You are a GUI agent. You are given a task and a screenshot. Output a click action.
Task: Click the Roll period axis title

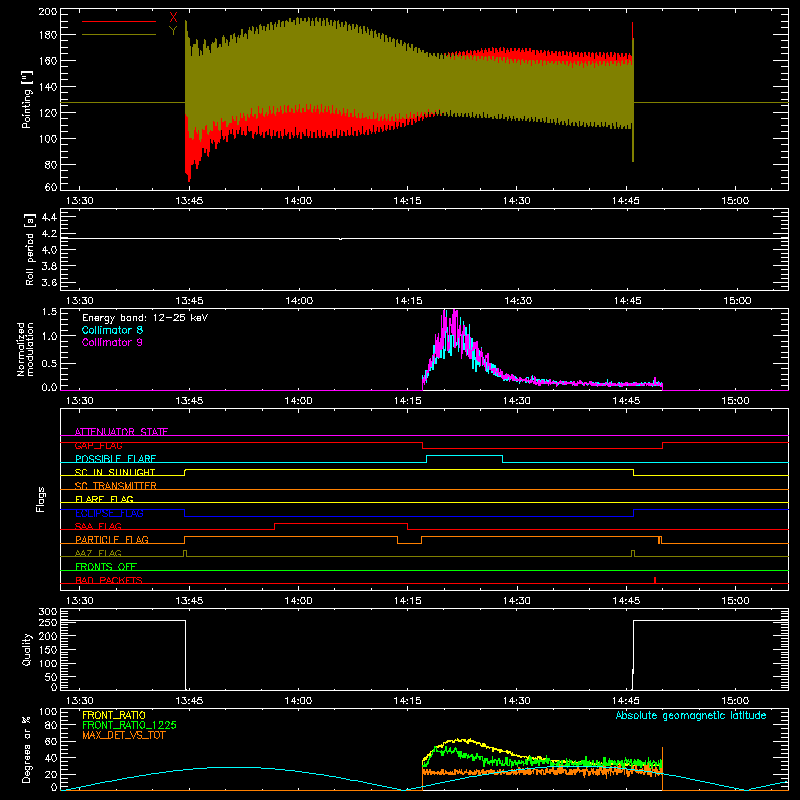pos(30,249)
